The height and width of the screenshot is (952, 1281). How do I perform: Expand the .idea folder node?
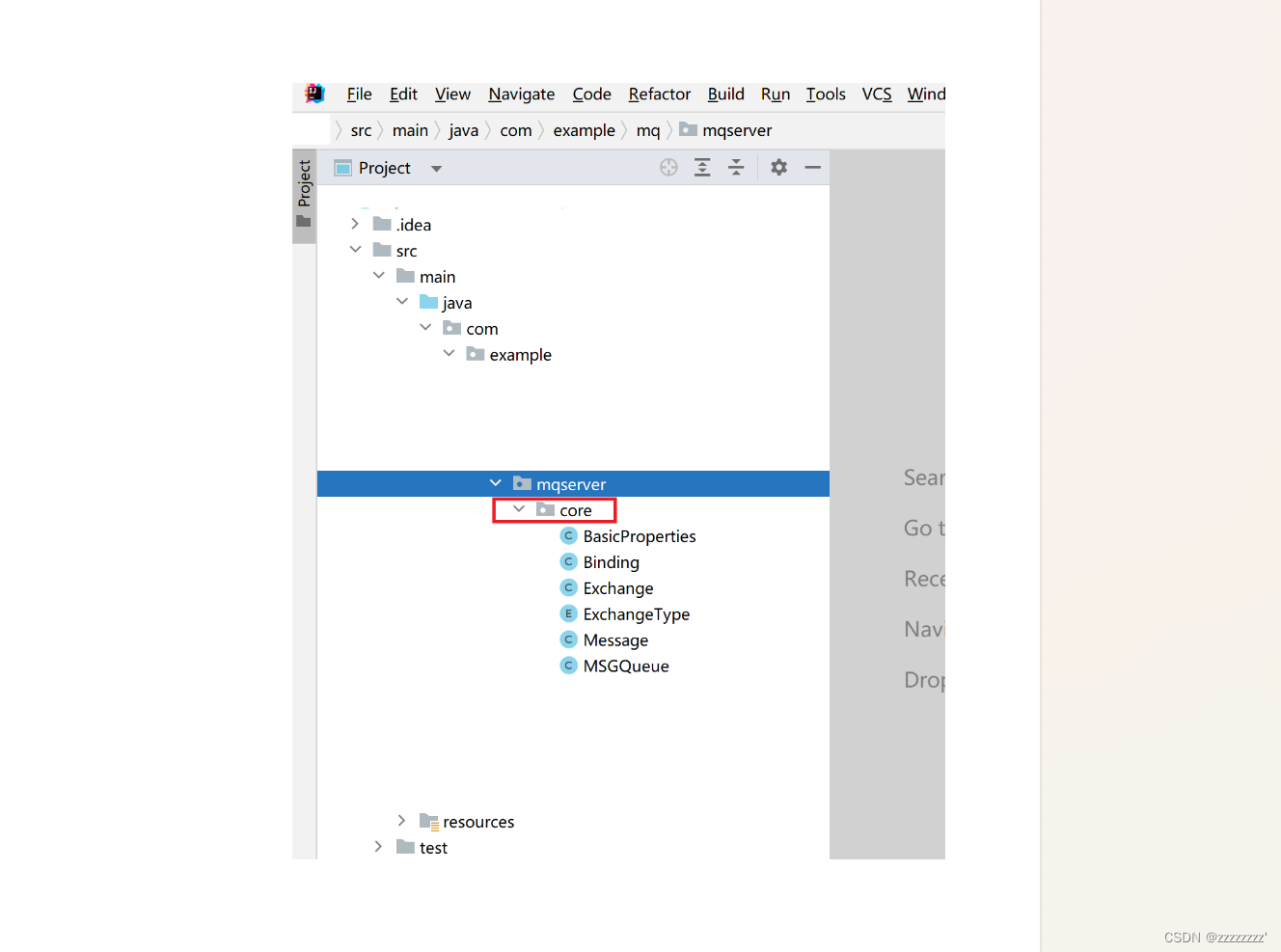click(354, 224)
